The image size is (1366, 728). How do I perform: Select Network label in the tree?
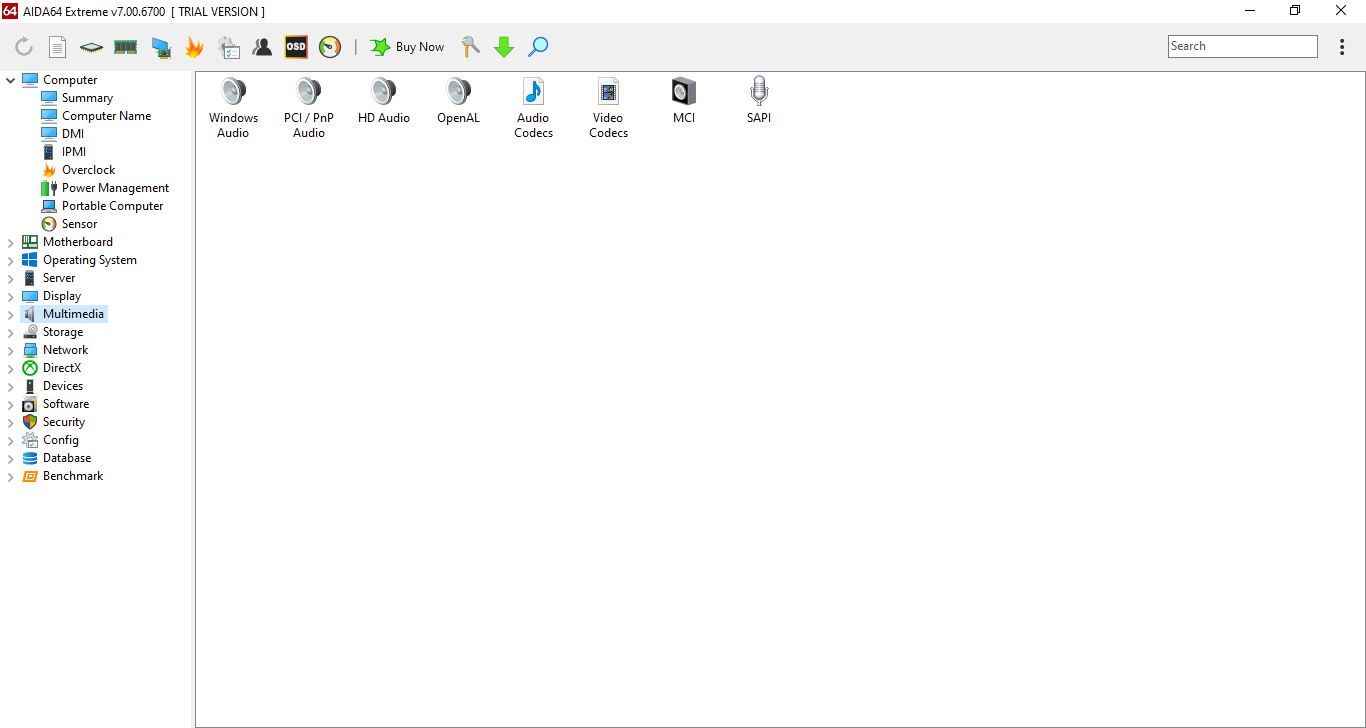[65, 350]
